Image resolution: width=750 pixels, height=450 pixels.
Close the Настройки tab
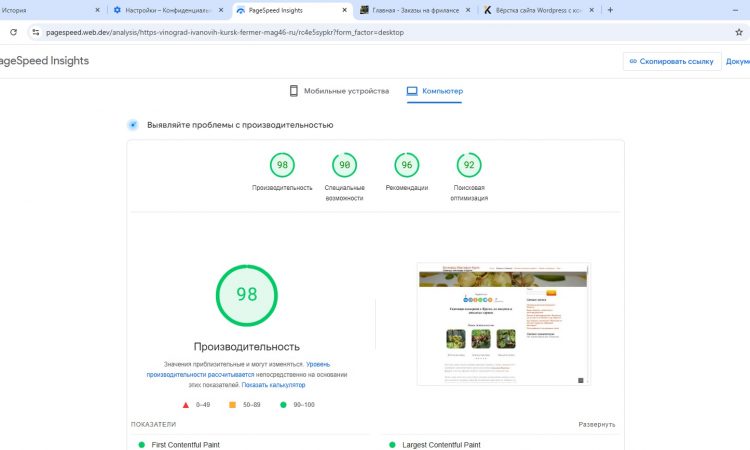[x=221, y=10]
